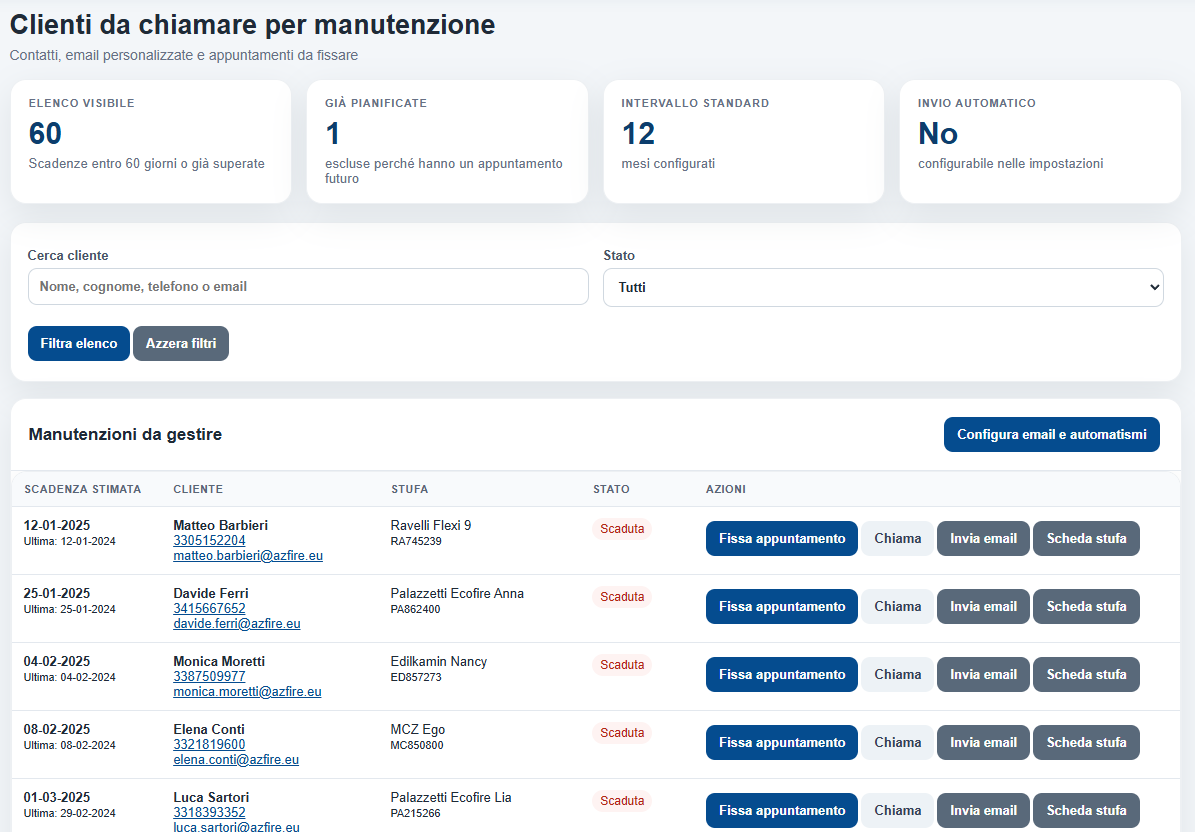The width and height of the screenshot is (1195, 832).
Task: Schedule appointment for Matteo Barbieri
Action: (782, 539)
